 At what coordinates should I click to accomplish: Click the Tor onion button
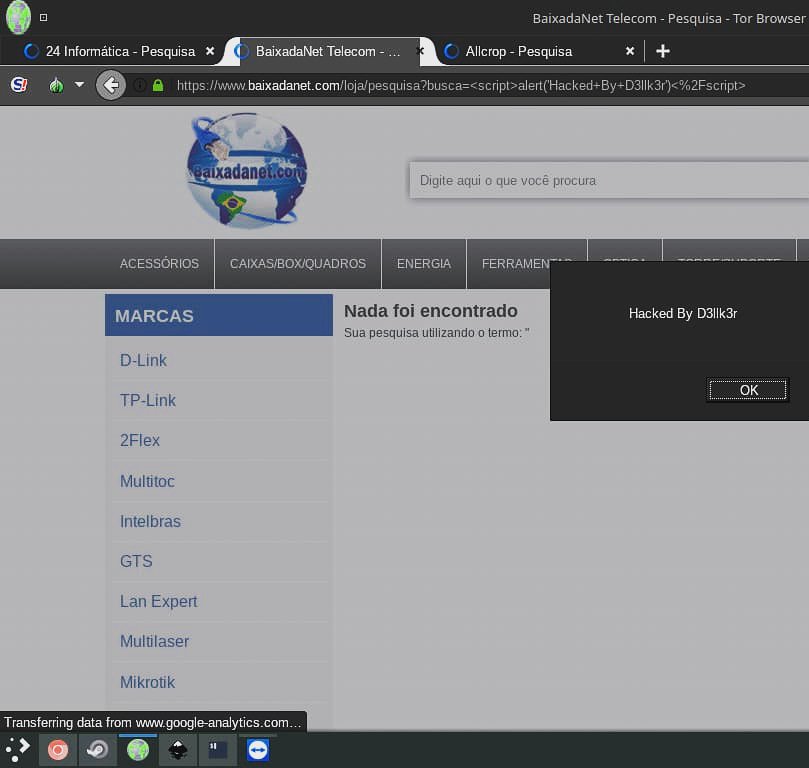coord(56,85)
